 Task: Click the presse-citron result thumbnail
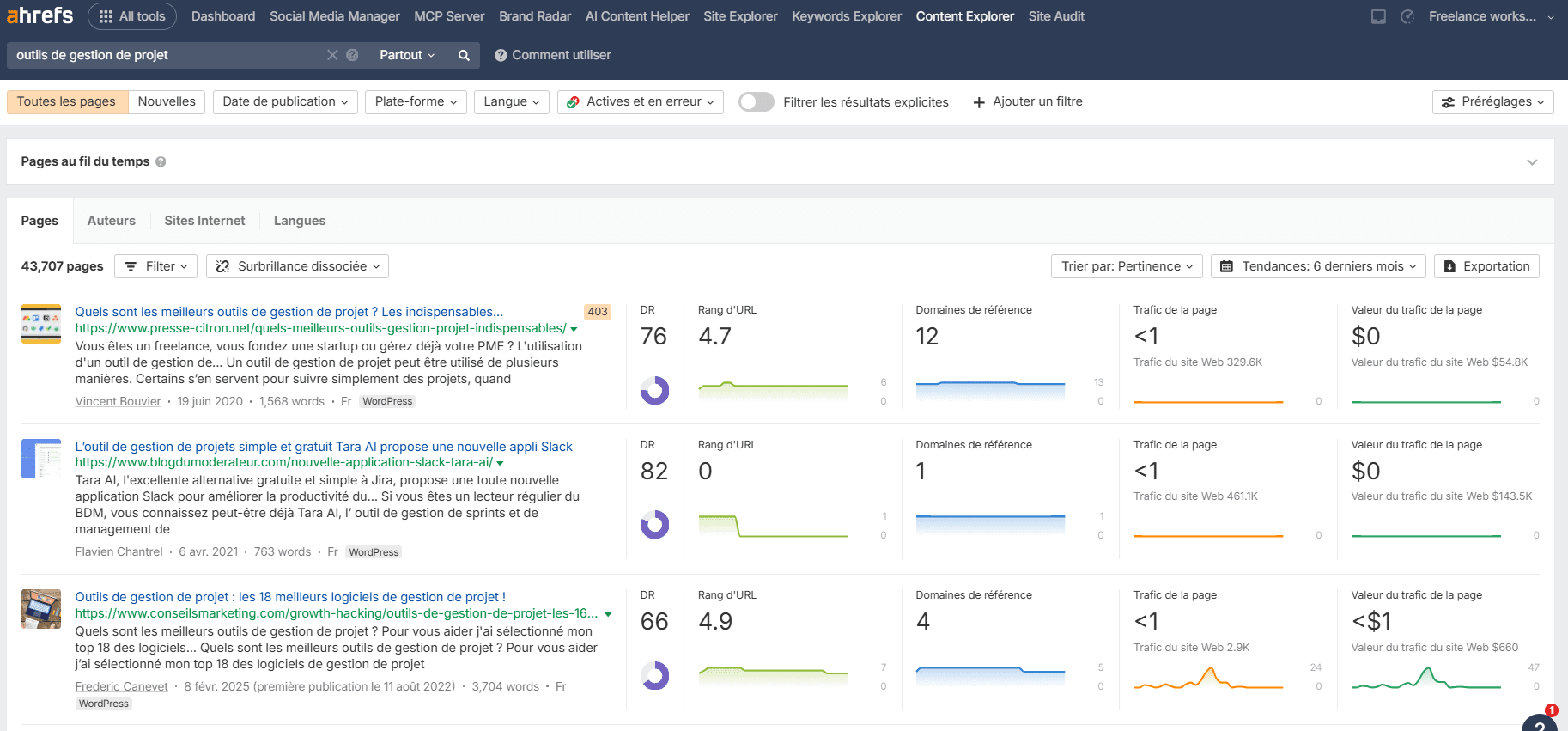point(41,324)
